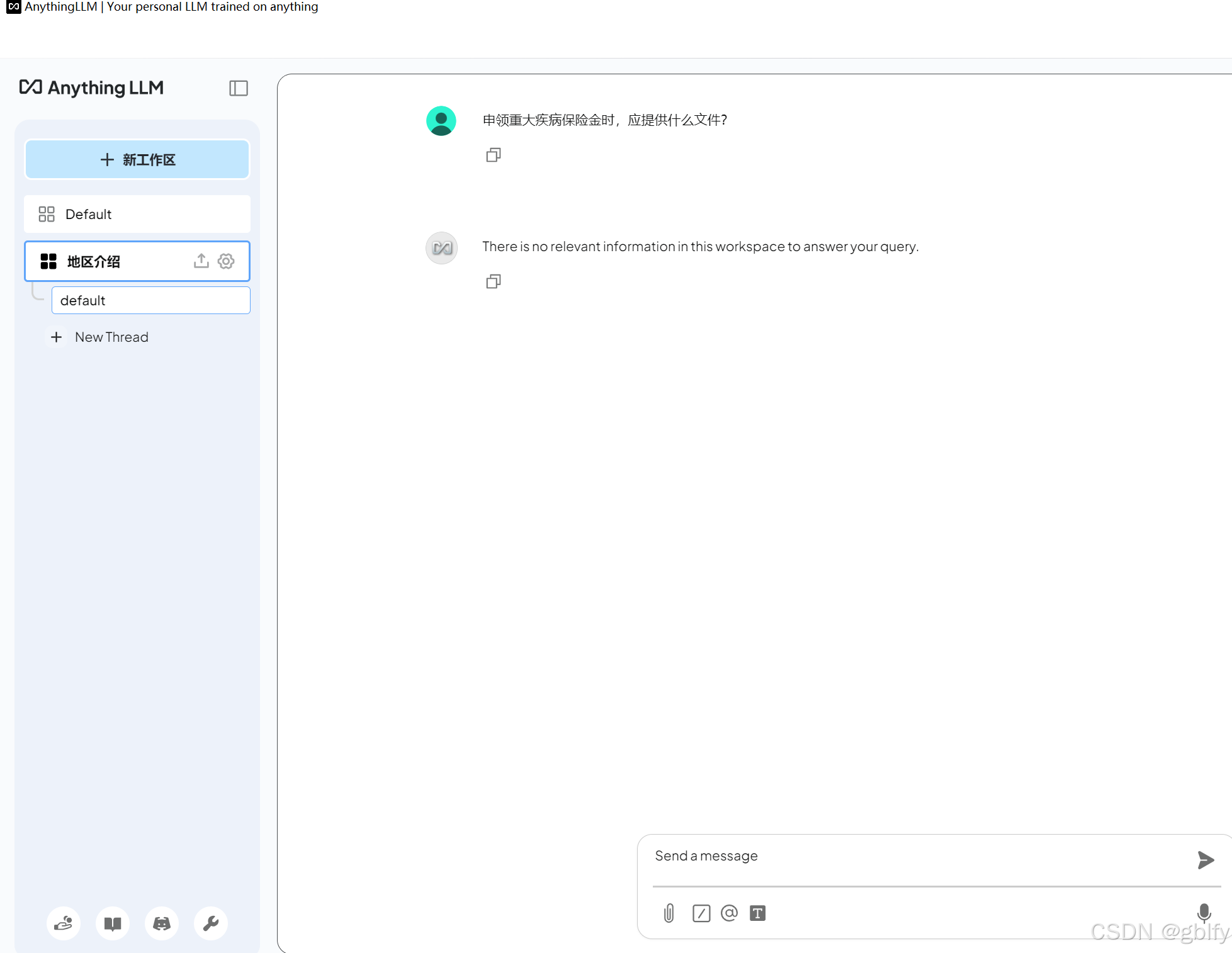Select the default thread
This screenshot has height=953, width=1232.
pyautogui.click(x=150, y=300)
